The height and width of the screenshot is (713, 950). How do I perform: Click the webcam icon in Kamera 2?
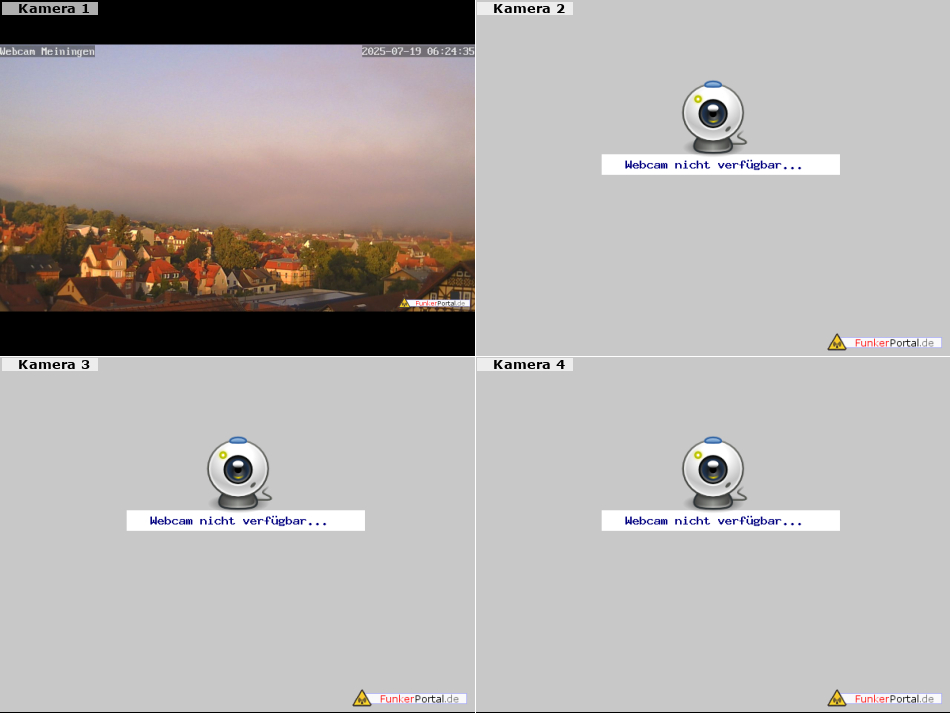[714, 117]
